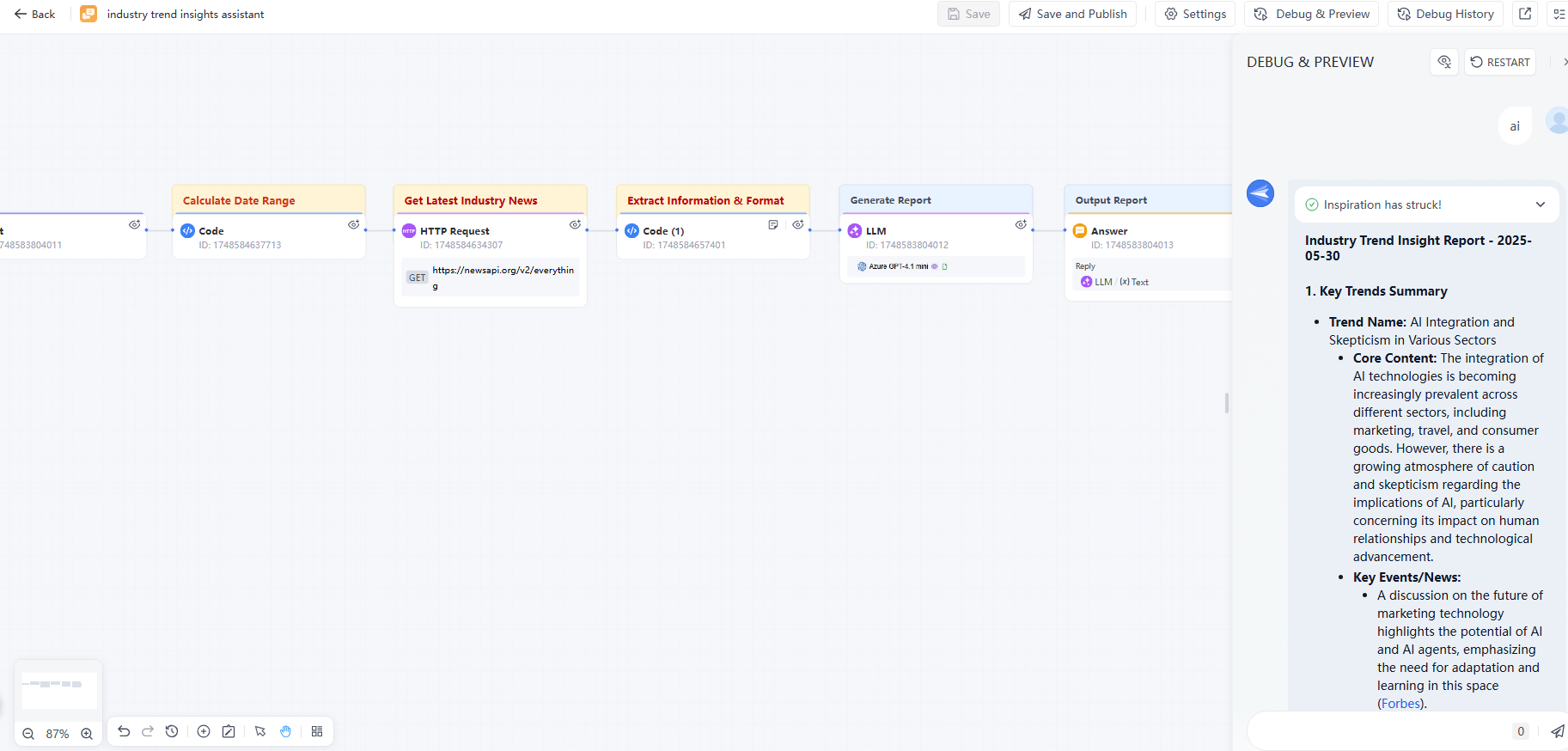Expand the 'Inspiration has struck!' section

(1540, 205)
